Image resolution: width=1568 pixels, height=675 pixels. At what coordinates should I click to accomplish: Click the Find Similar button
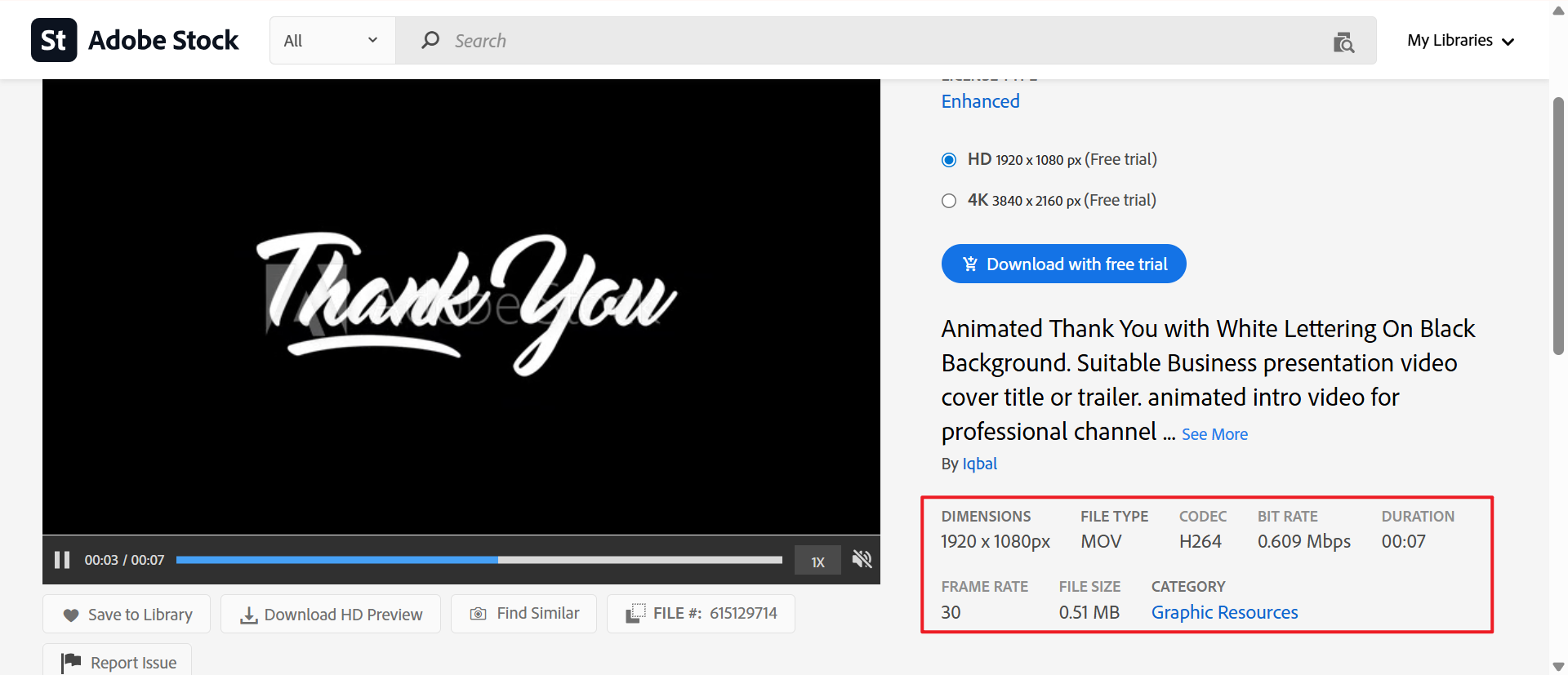pos(524,613)
